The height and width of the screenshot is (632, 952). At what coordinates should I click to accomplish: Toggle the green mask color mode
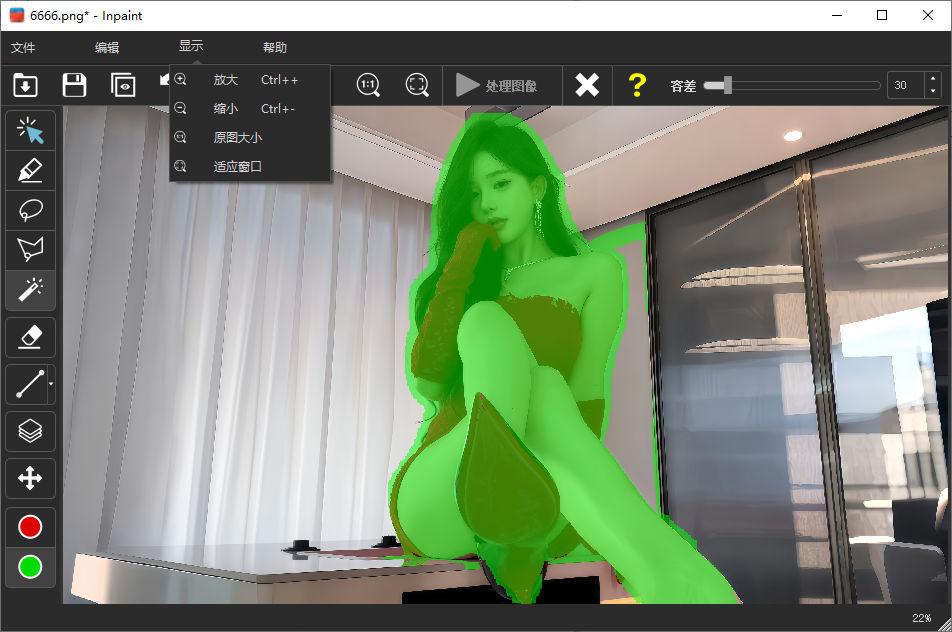(x=30, y=567)
